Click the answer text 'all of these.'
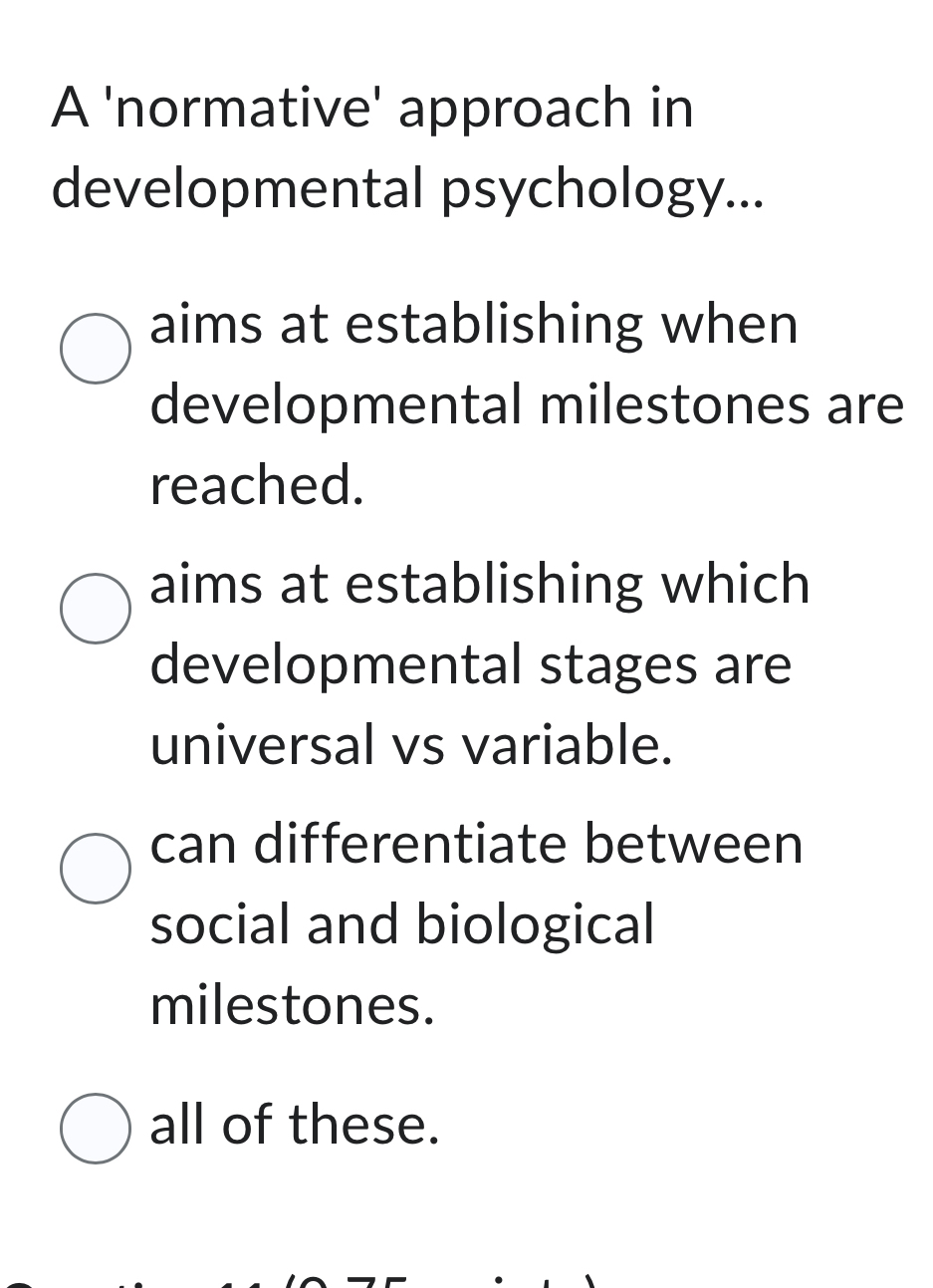Screen dimensions: 933x1288 click(293, 1128)
